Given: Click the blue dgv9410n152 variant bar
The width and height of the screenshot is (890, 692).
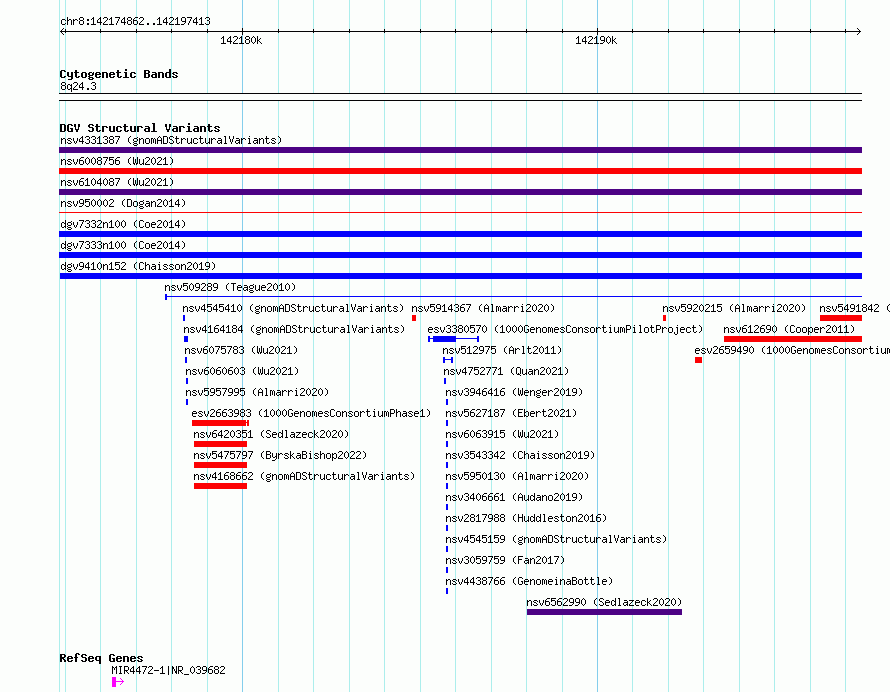Looking at the screenshot, I should [460, 276].
